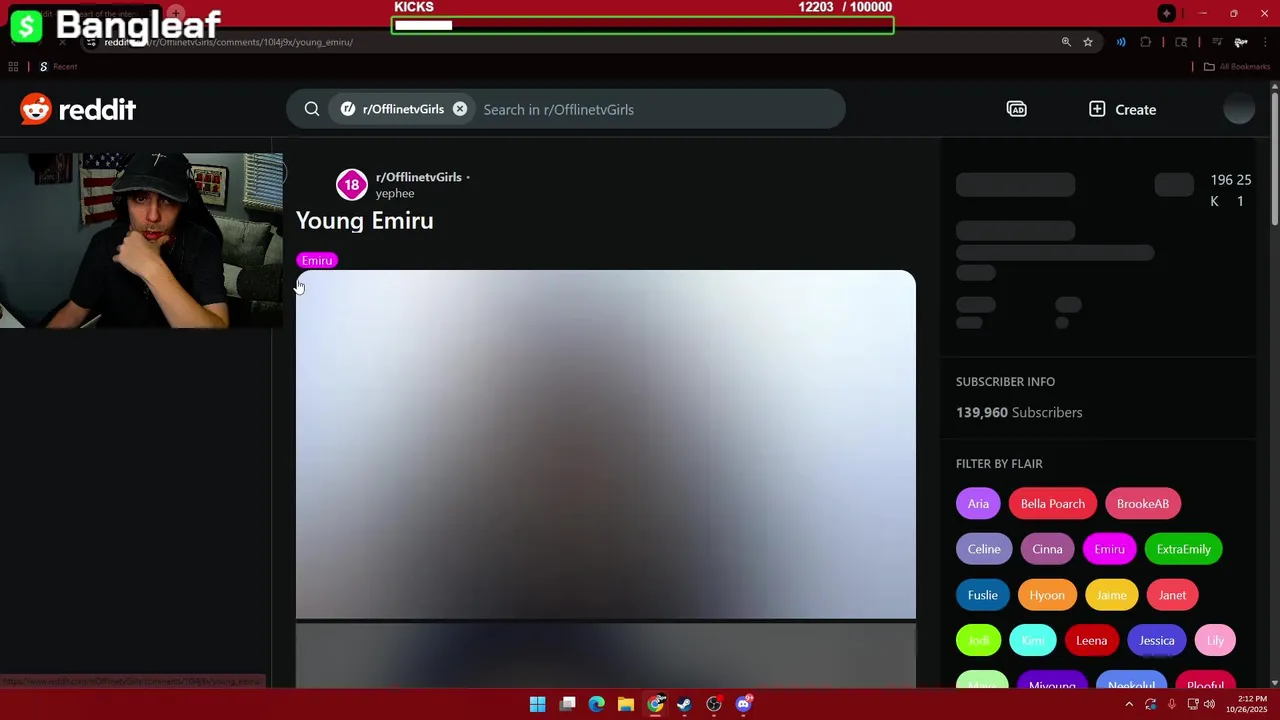Filter posts by Fuslie flair
Viewport: 1280px width, 720px height.
982,595
